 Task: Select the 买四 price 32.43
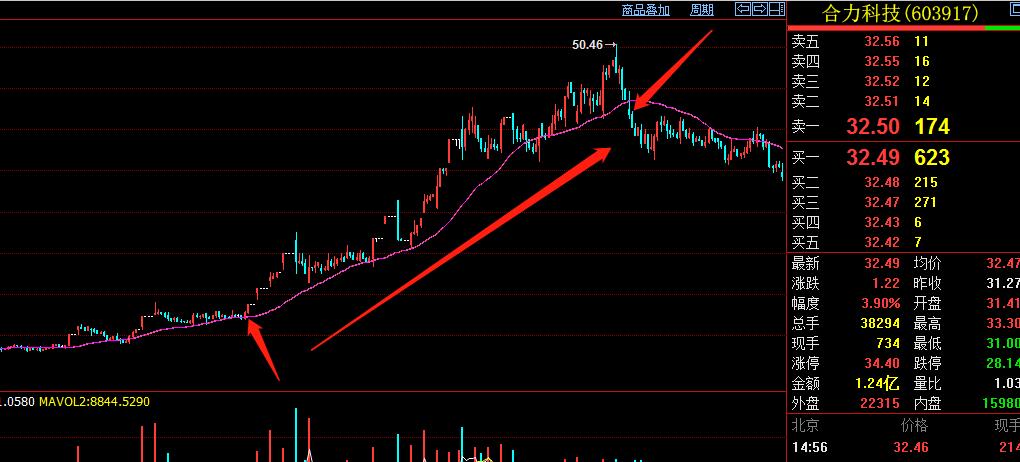(x=881, y=223)
